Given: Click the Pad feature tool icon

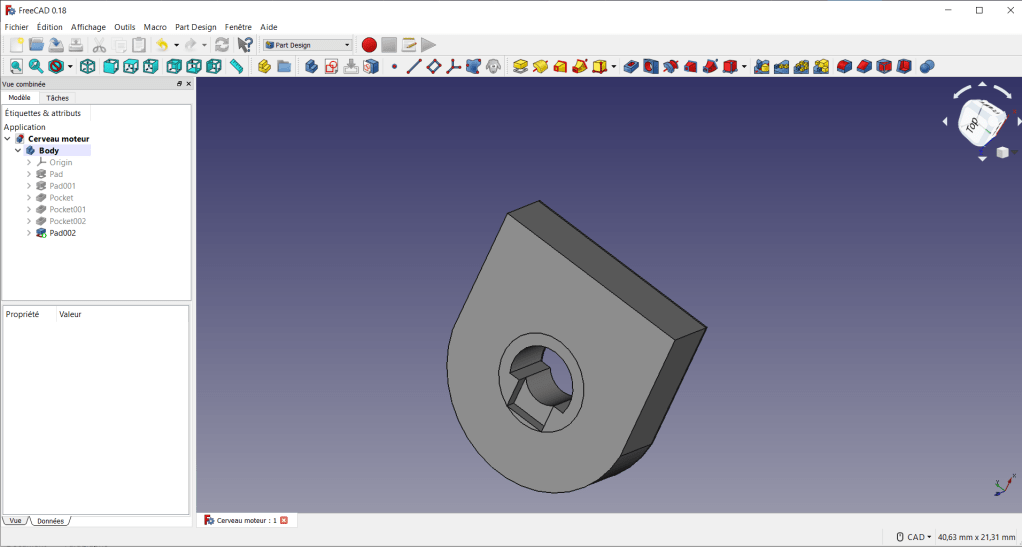Looking at the screenshot, I should 520,66.
